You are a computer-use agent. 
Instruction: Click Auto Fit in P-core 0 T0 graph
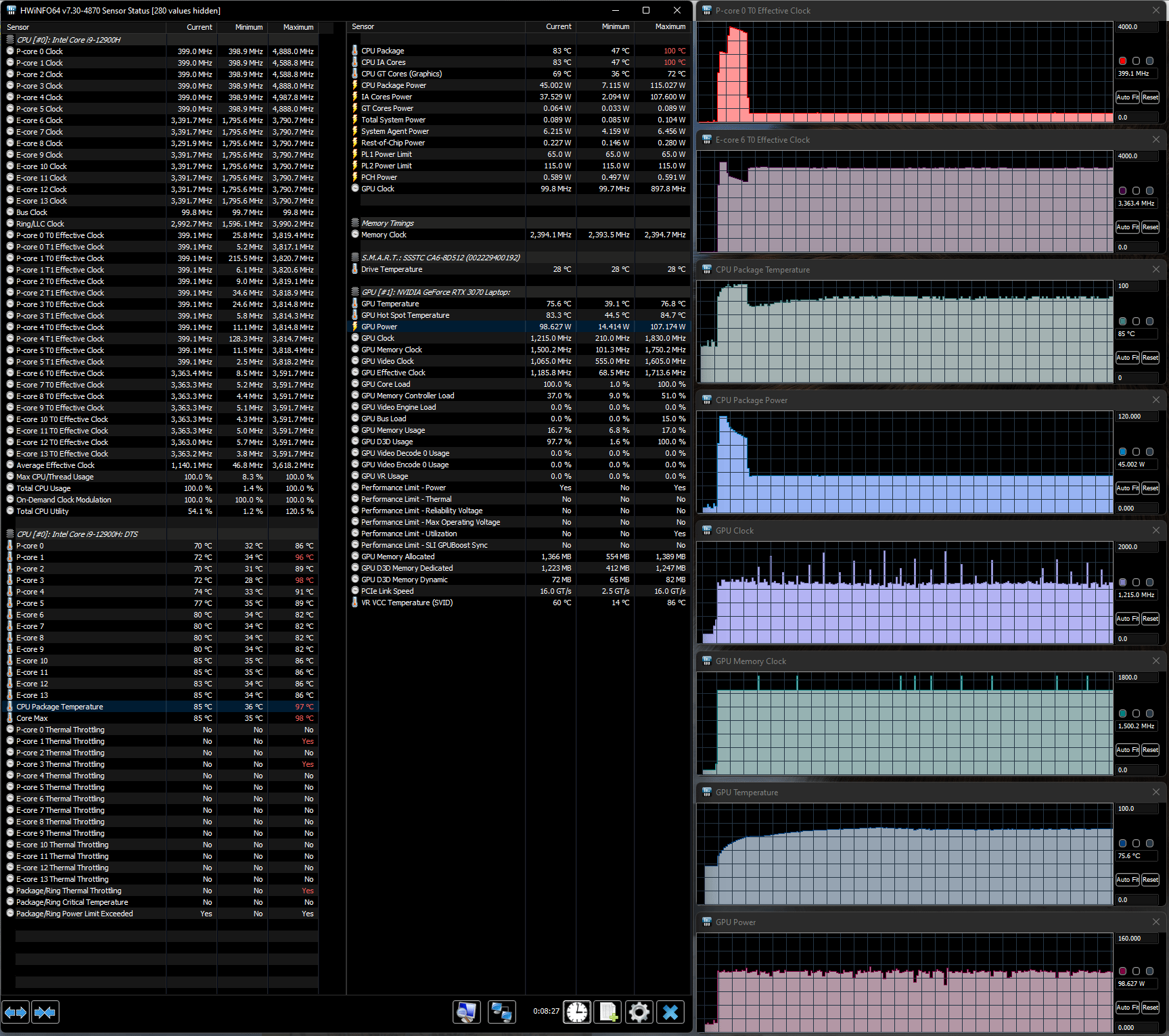[1127, 97]
